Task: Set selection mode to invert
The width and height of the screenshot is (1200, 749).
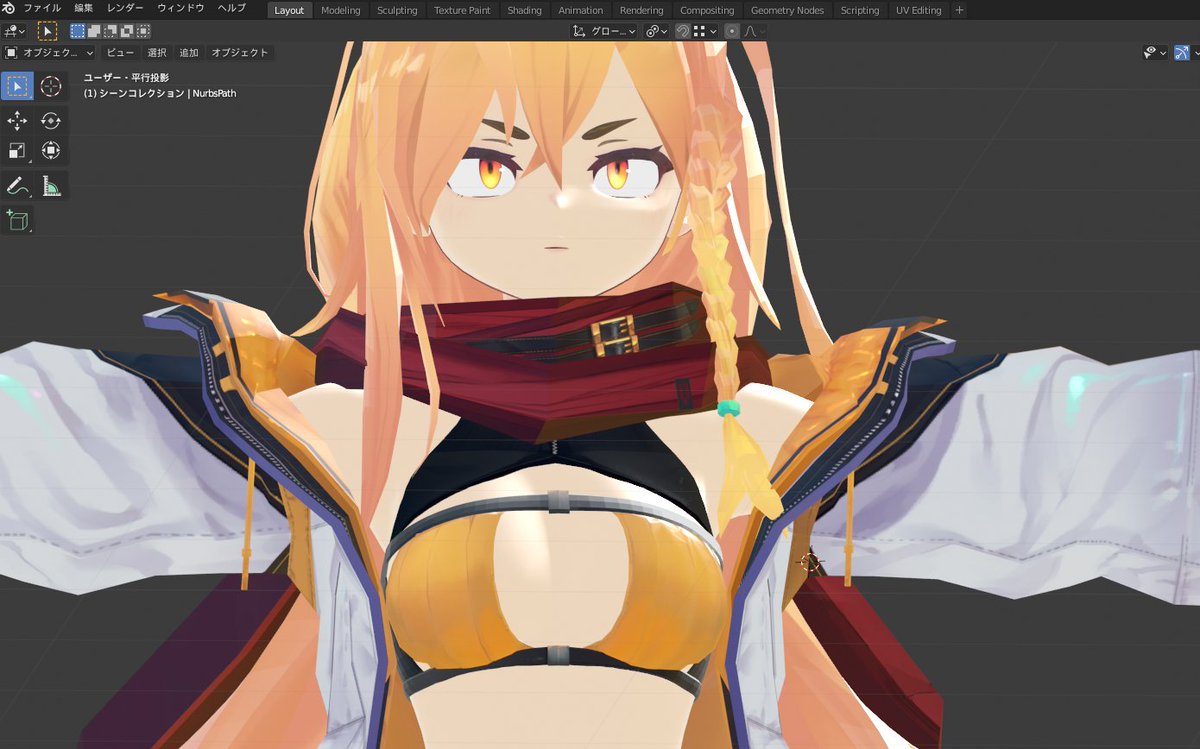Action: pos(127,31)
